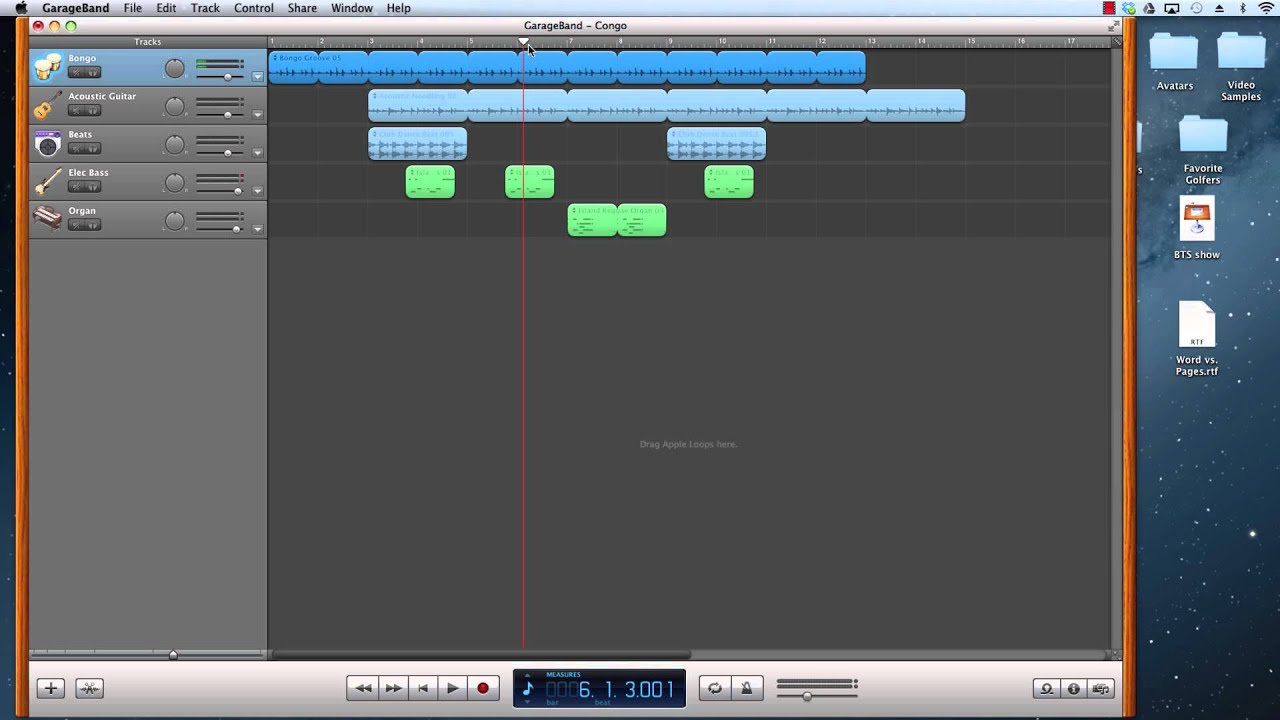Solo the Bongo track with headphones button

93,73
